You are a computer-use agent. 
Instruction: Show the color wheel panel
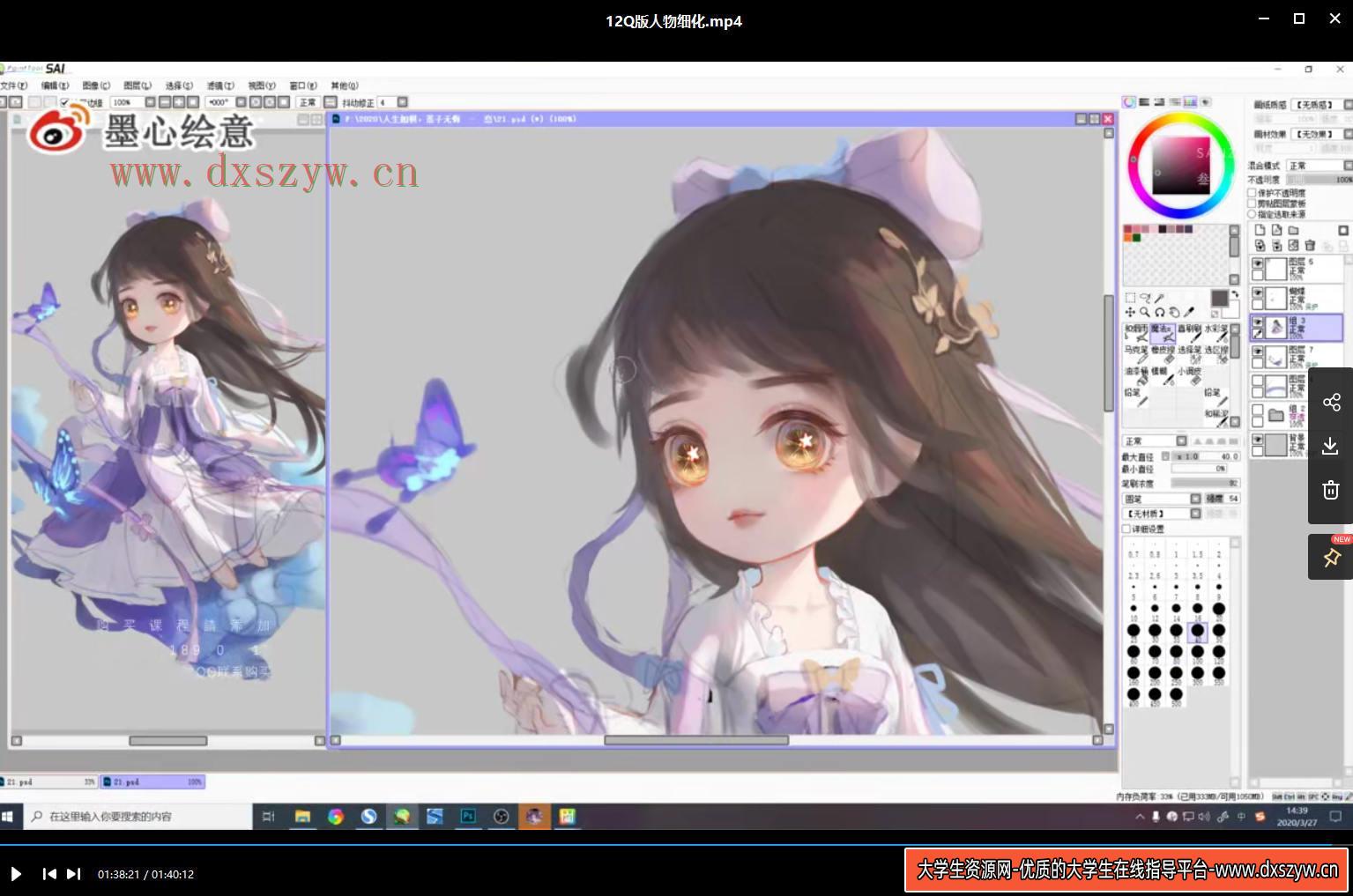[1129, 101]
